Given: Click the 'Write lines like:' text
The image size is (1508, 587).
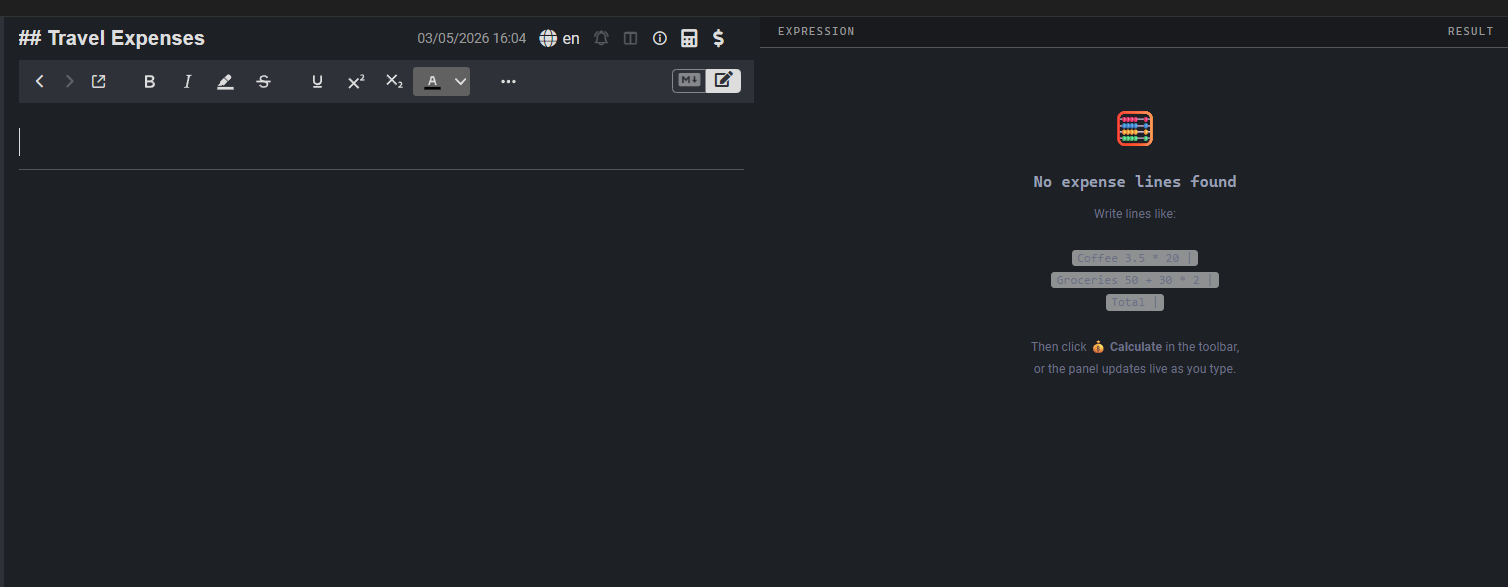Looking at the screenshot, I should click(1135, 214).
